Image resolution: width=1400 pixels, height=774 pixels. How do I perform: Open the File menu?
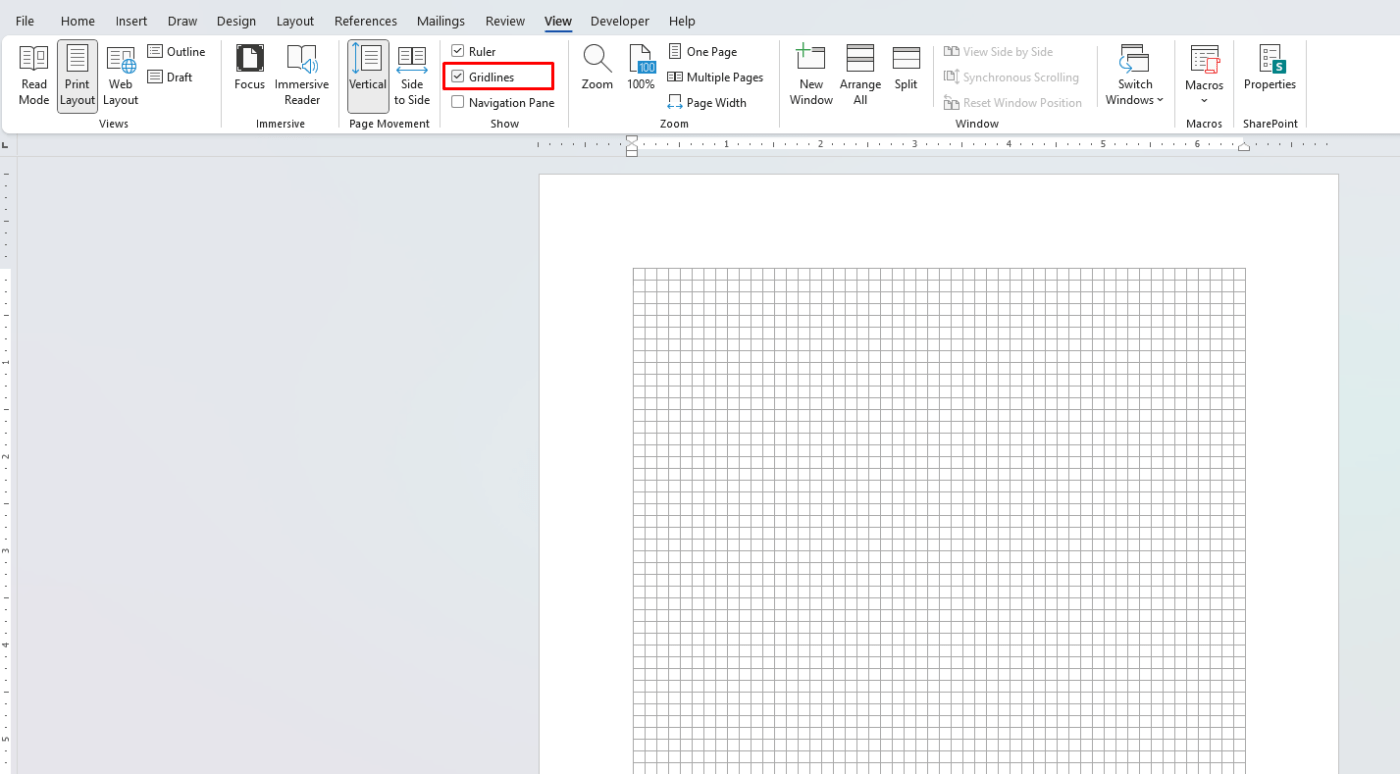[x=25, y=21]
